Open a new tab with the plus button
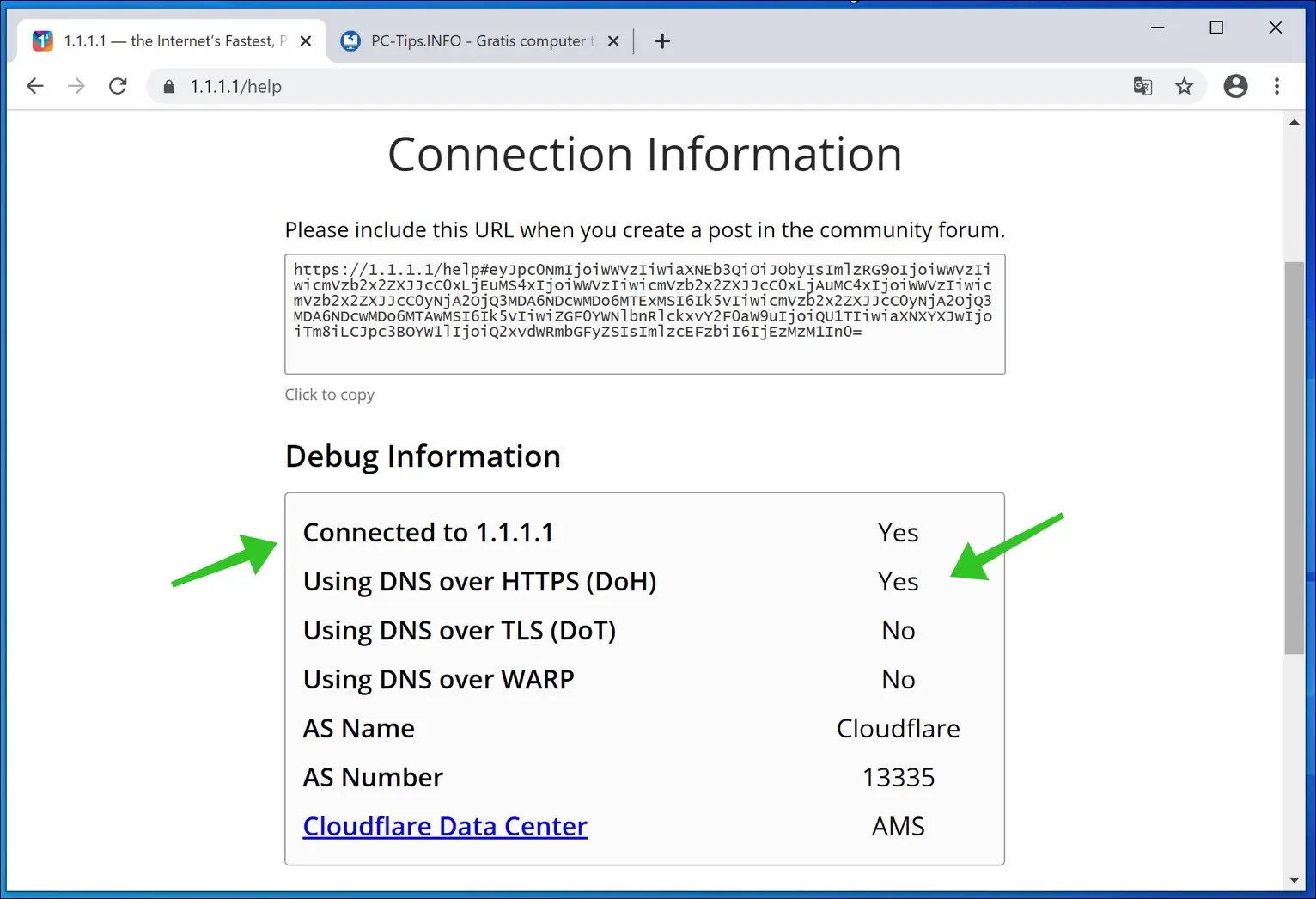The image size is (1316, 899). (661, 41)
